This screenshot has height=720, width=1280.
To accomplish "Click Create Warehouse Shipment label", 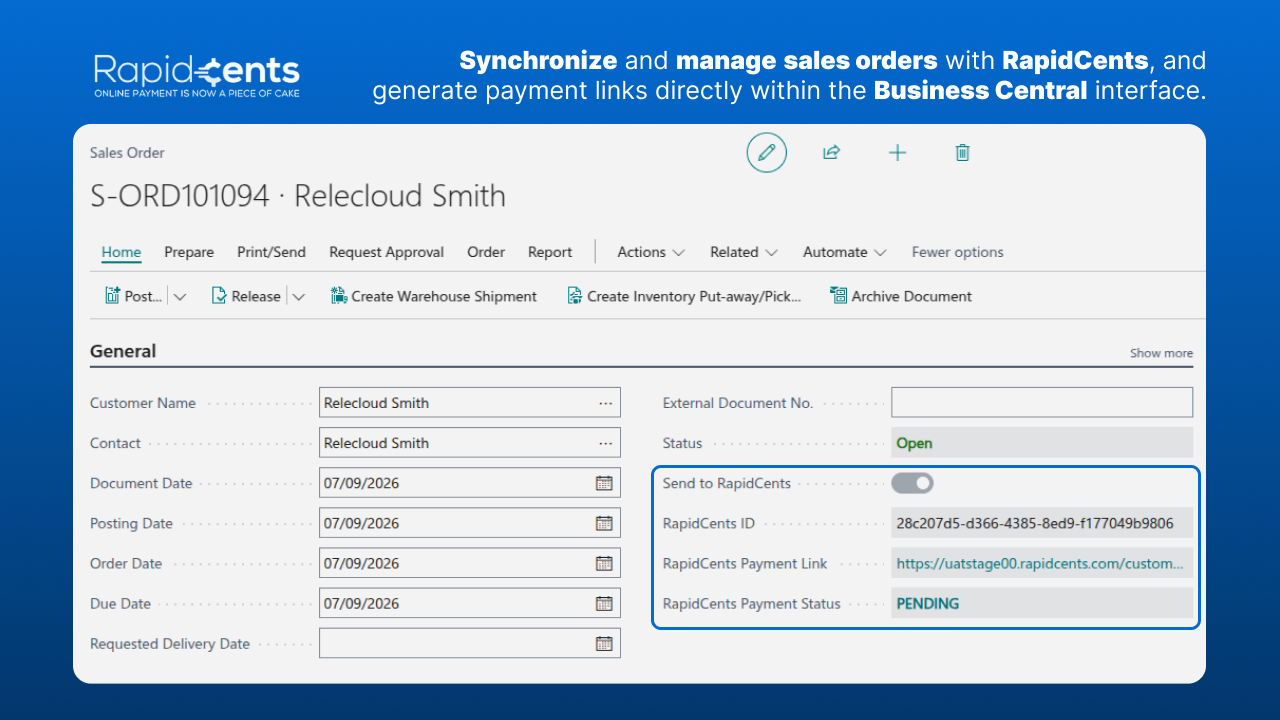I will pyautogui.click(x=444, y=296).
